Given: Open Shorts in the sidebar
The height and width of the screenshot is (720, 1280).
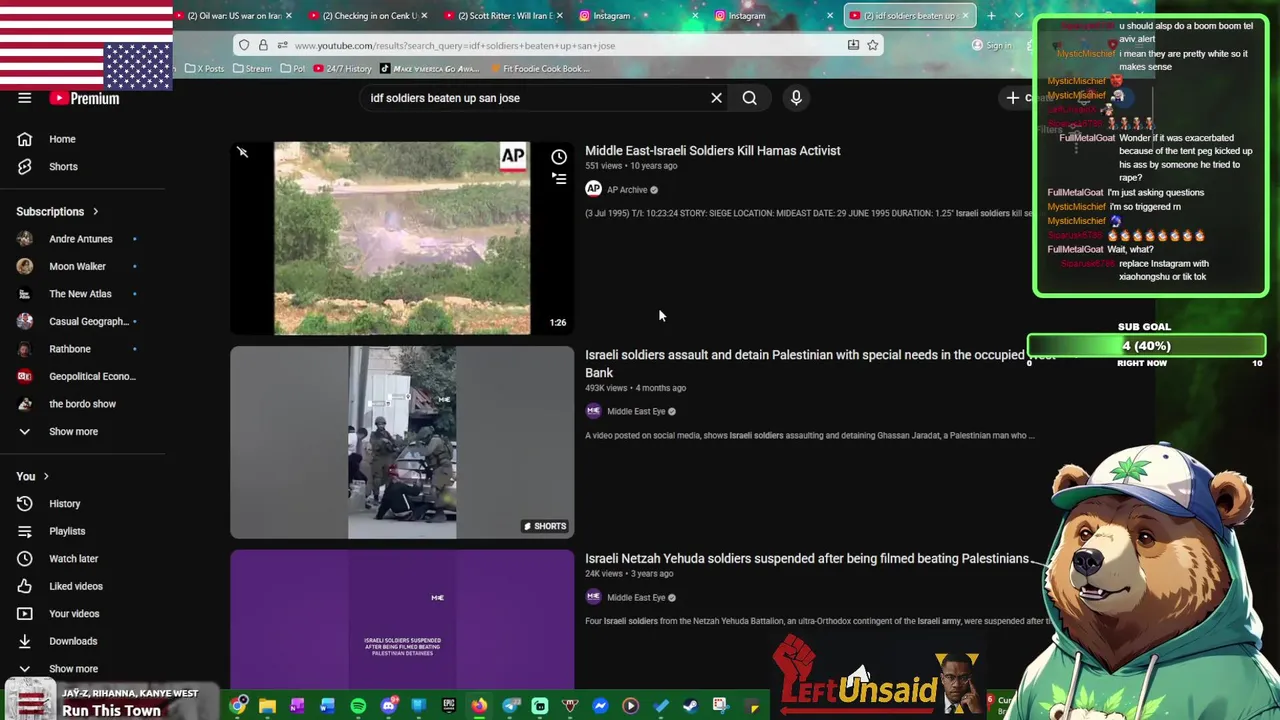Looking at the screenshot, I should pos(63,167).
